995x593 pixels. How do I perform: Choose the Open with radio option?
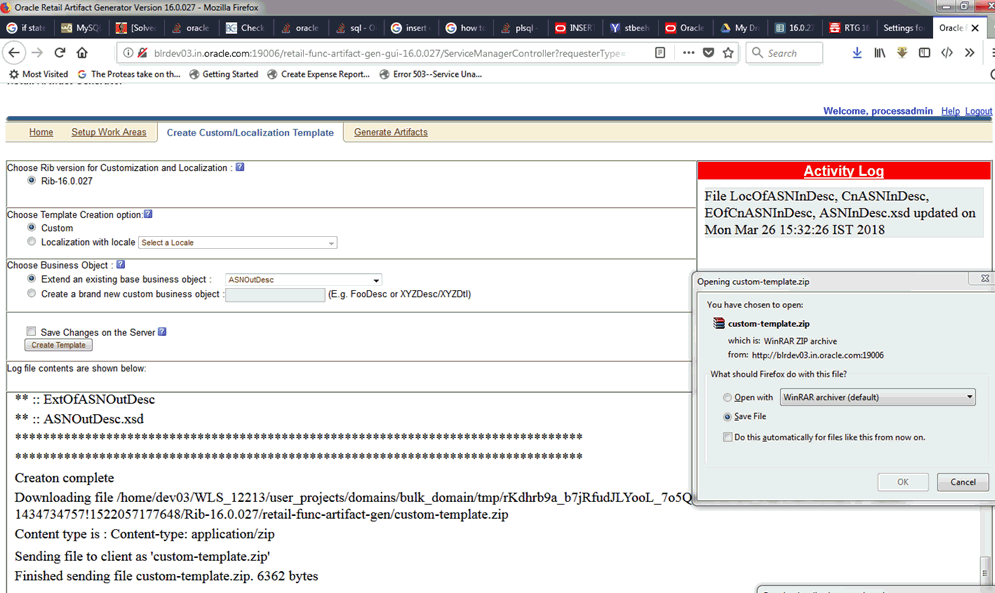727,397
